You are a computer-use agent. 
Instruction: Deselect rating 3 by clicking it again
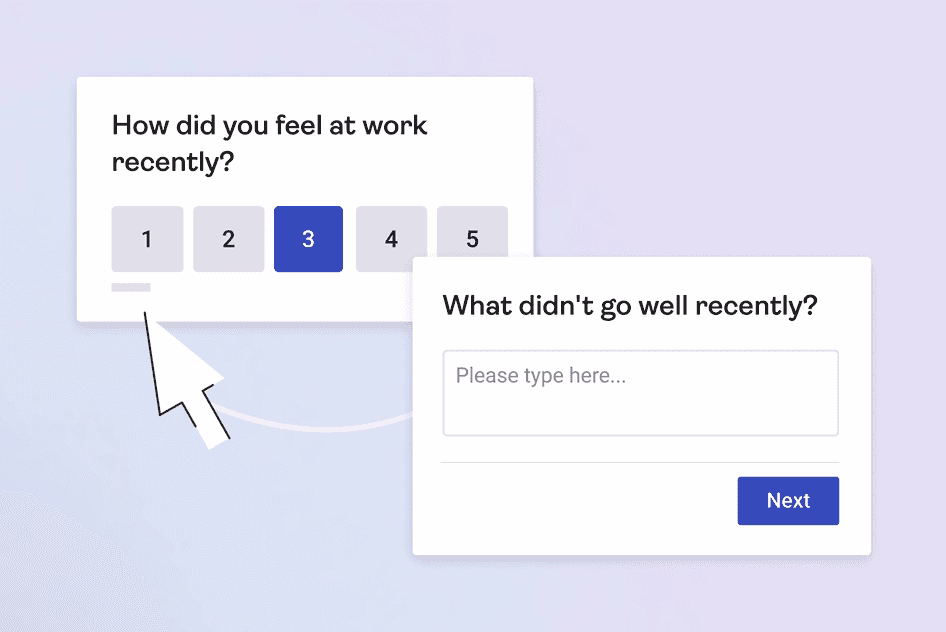tap(308, 239)
